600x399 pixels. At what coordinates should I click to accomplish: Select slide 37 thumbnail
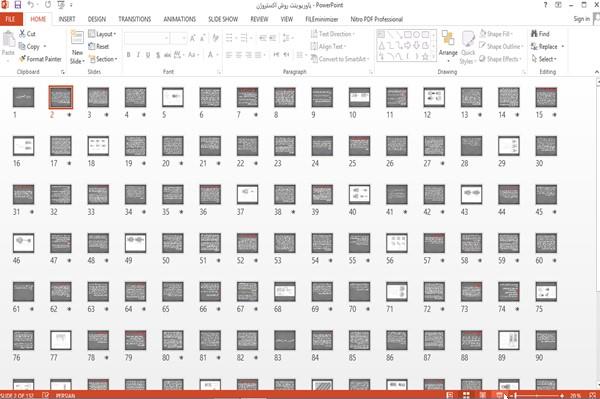(247, 194)
